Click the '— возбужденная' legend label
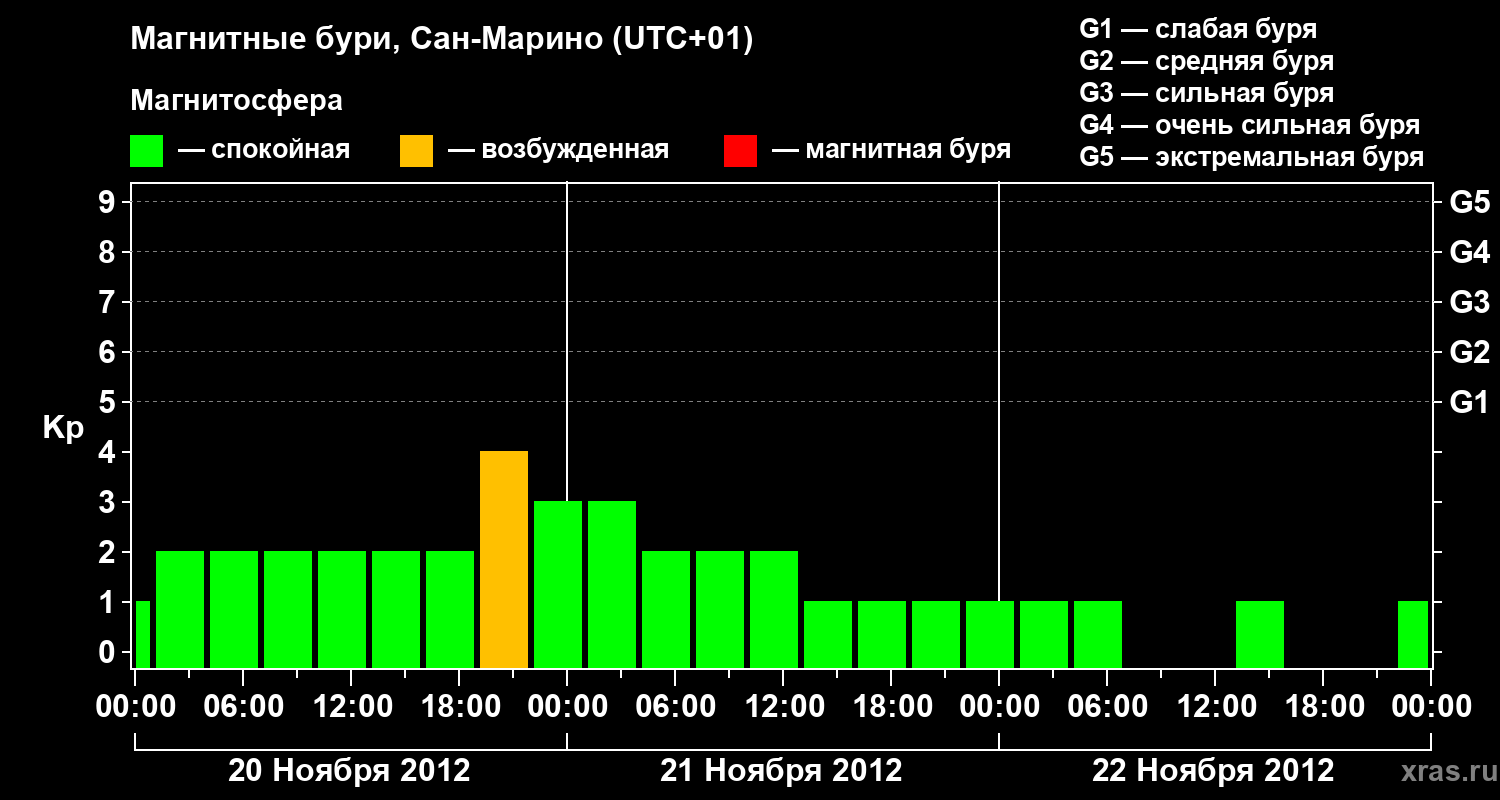Image resolution: width=1500 pixels, height=800 pixels. (558, 150)
